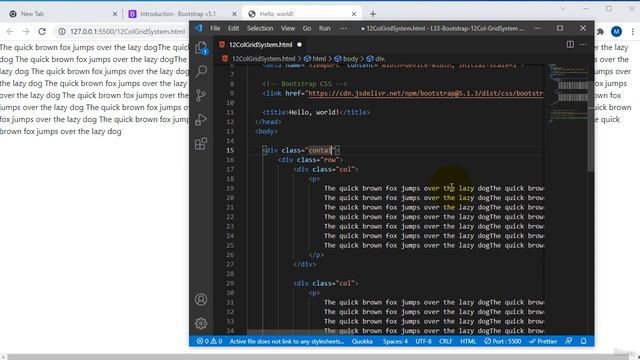The height and width of the screenshot is (360, 640).
Task: Open the Chrome profile avatar M
Action: coord(616,31)
